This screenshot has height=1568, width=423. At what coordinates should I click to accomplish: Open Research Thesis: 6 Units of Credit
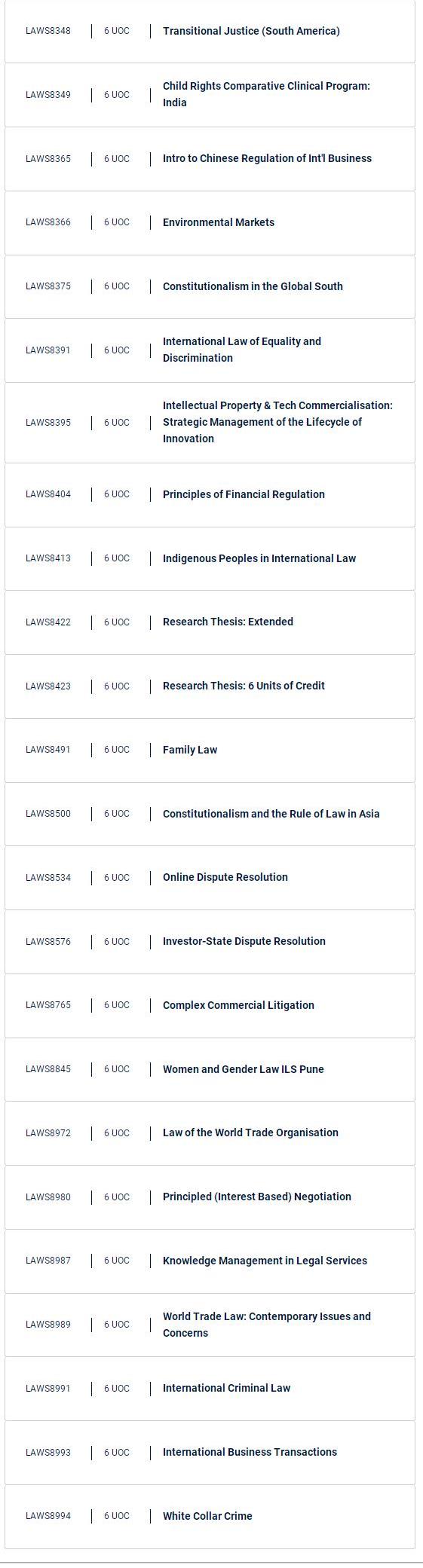(x=210, y=686)
